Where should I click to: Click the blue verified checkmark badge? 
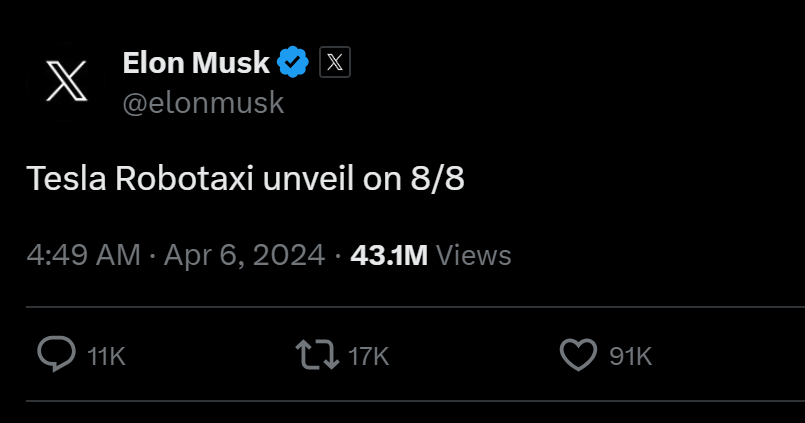click(x=293, y=63)
